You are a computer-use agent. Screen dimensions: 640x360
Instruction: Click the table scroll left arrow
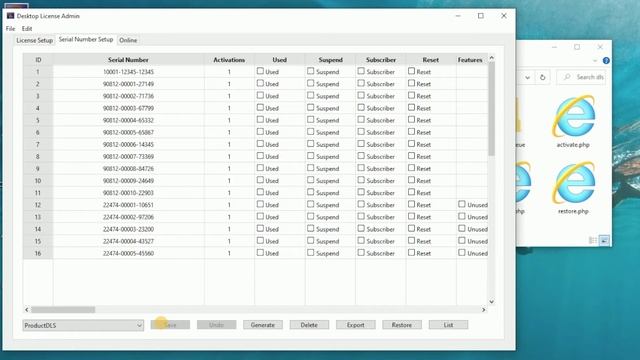tap(27, 310)
